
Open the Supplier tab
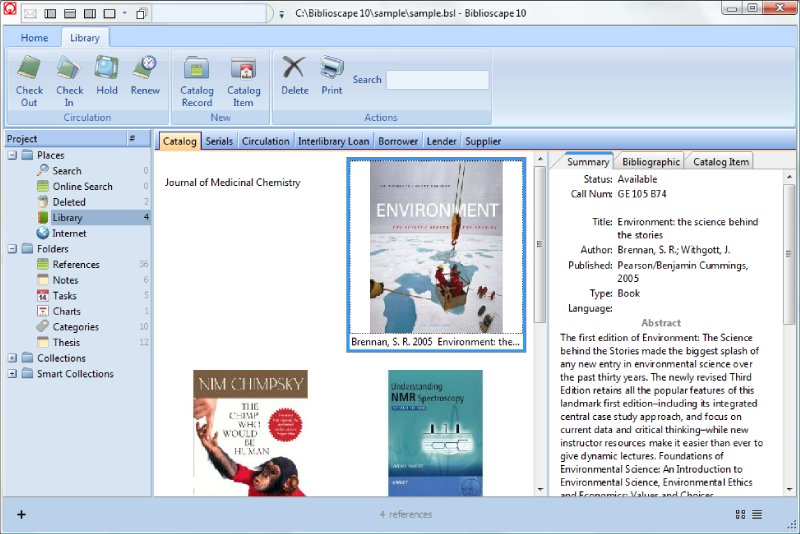(x=483, y=141)
